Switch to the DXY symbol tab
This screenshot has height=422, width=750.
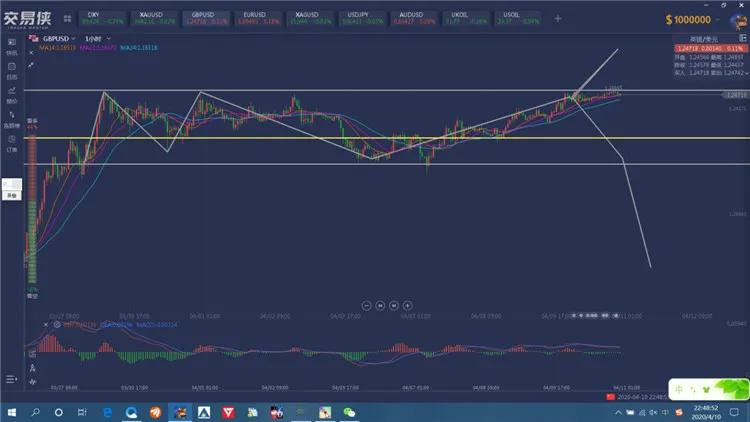pos(103,18)
